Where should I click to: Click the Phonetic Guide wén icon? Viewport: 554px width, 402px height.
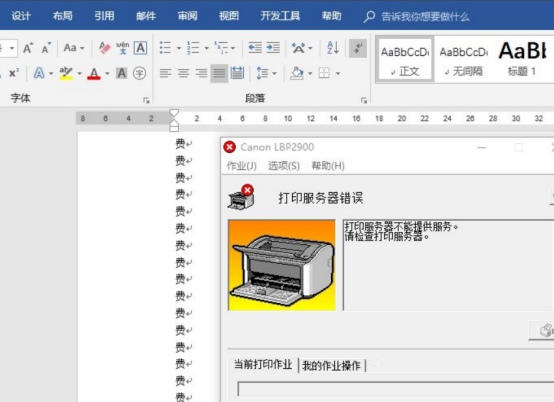coord(122,48)
